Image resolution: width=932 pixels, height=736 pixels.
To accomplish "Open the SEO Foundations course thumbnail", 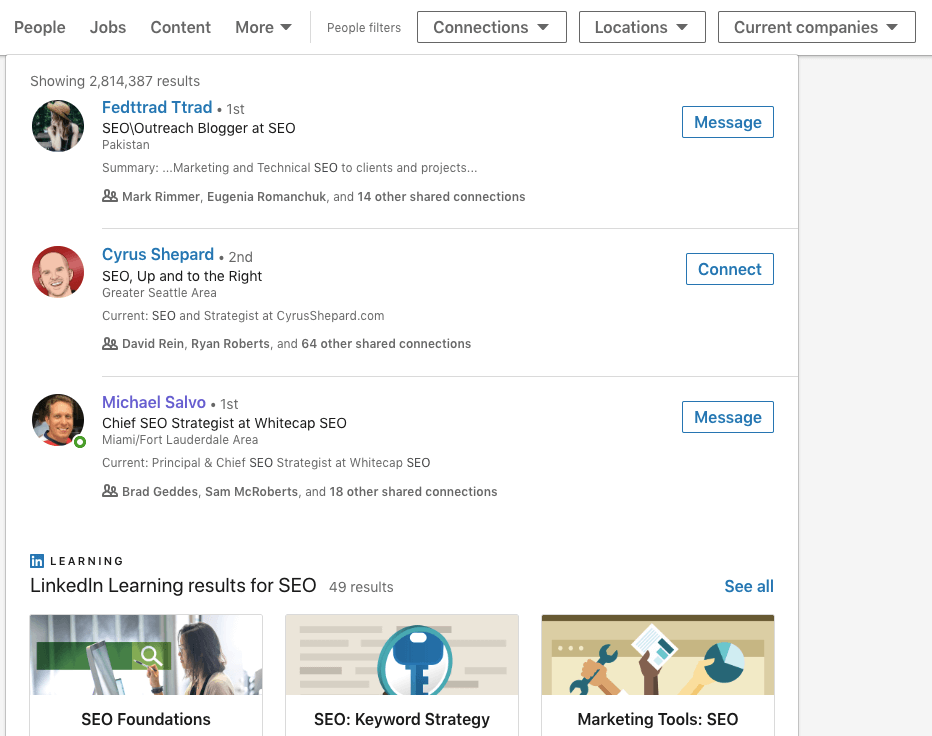I will 145,654.
